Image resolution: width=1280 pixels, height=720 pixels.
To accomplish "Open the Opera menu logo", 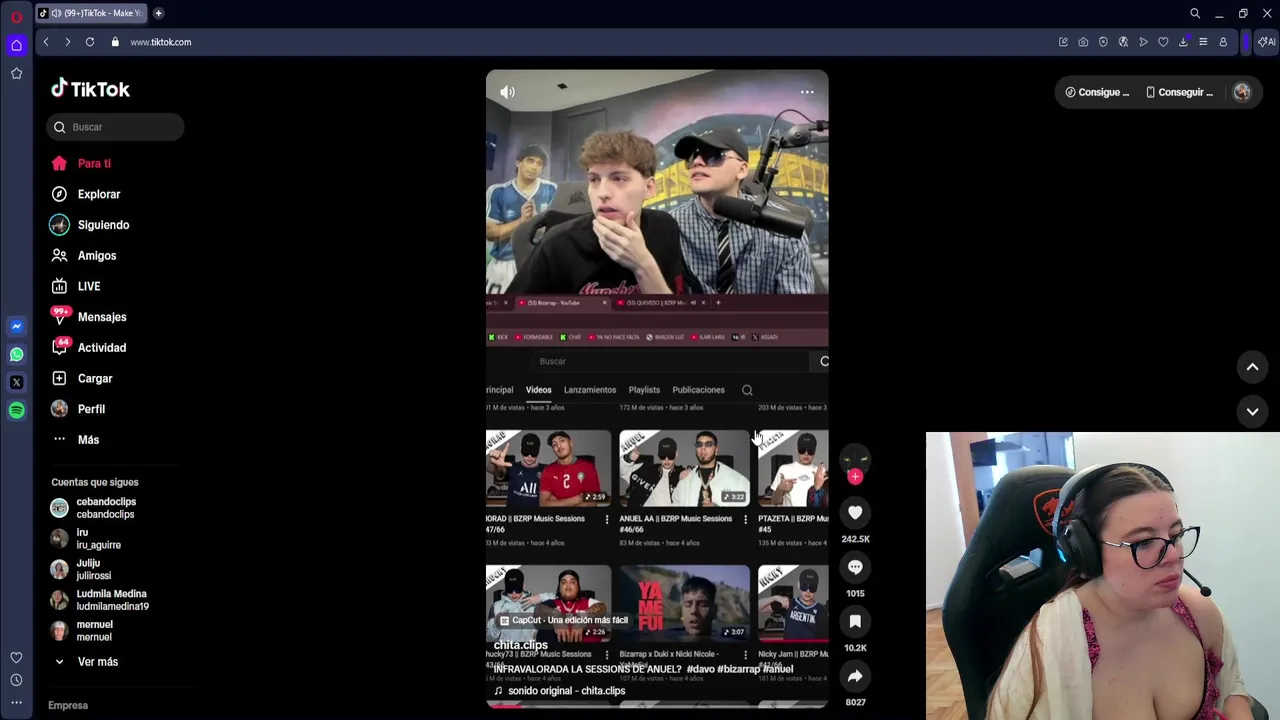I will (x=16, y=16).
